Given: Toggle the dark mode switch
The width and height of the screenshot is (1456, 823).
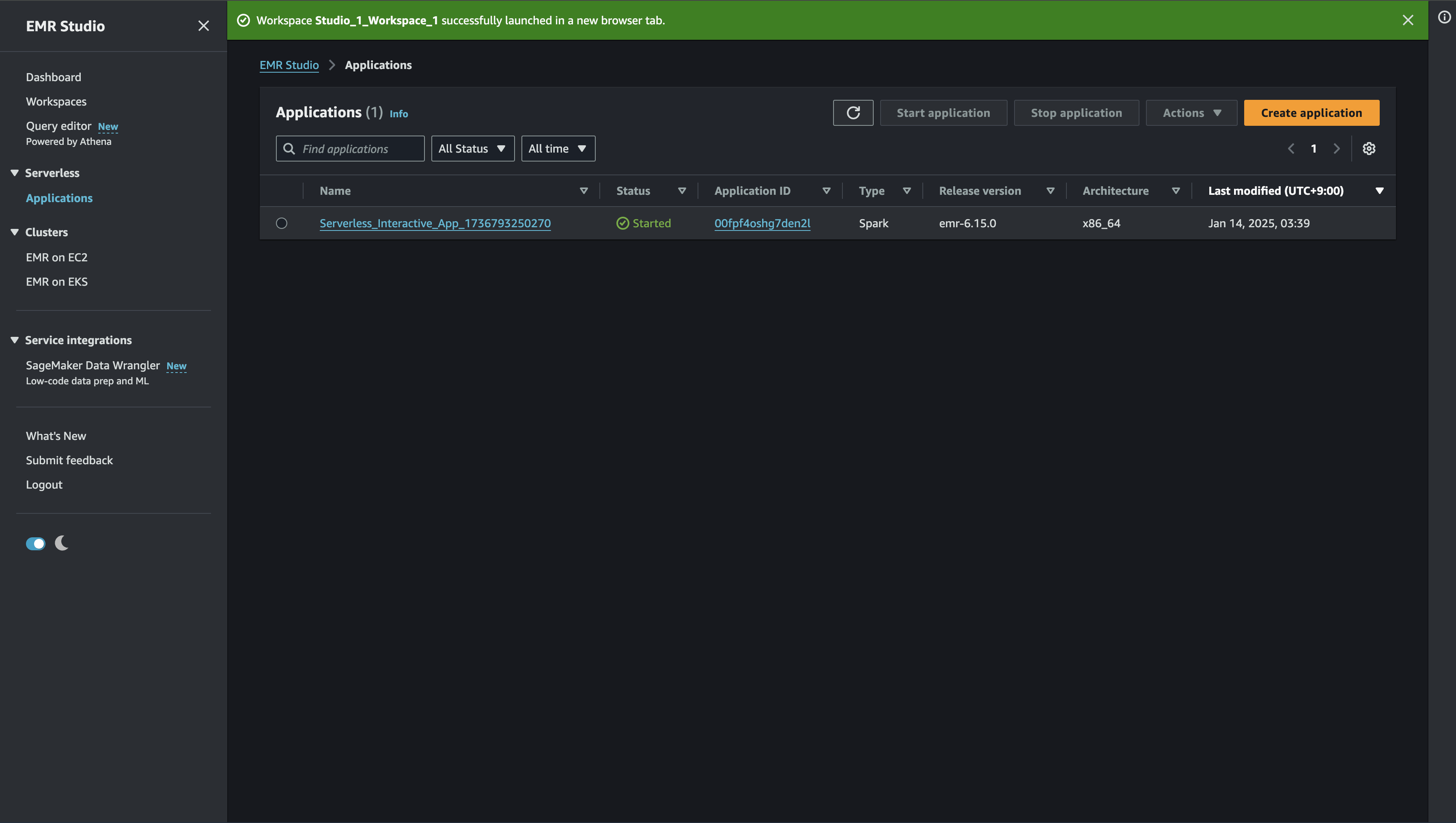Looking at the screenshot, I should click(x=36, y=544).
